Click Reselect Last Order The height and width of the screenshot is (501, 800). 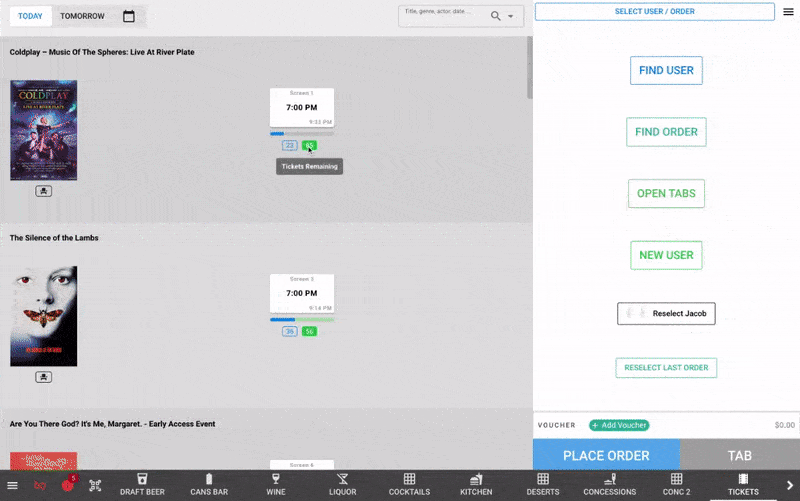[x=666, y=368]
